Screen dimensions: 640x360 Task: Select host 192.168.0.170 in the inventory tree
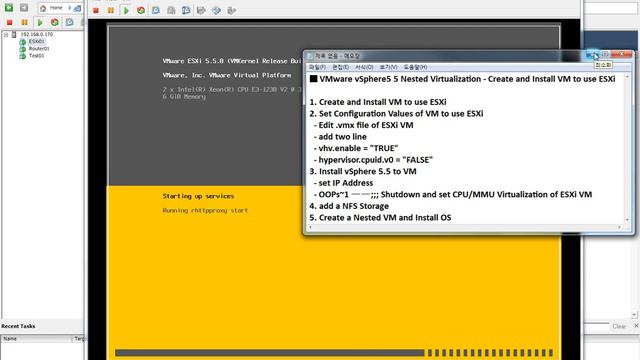pyautogui.click(x=37, y=34)
